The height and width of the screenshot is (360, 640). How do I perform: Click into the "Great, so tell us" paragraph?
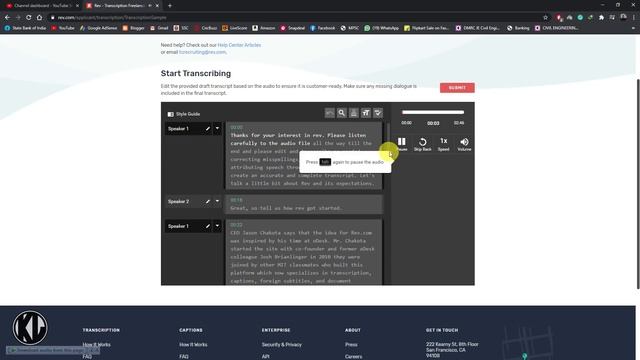tap(304, 204)
